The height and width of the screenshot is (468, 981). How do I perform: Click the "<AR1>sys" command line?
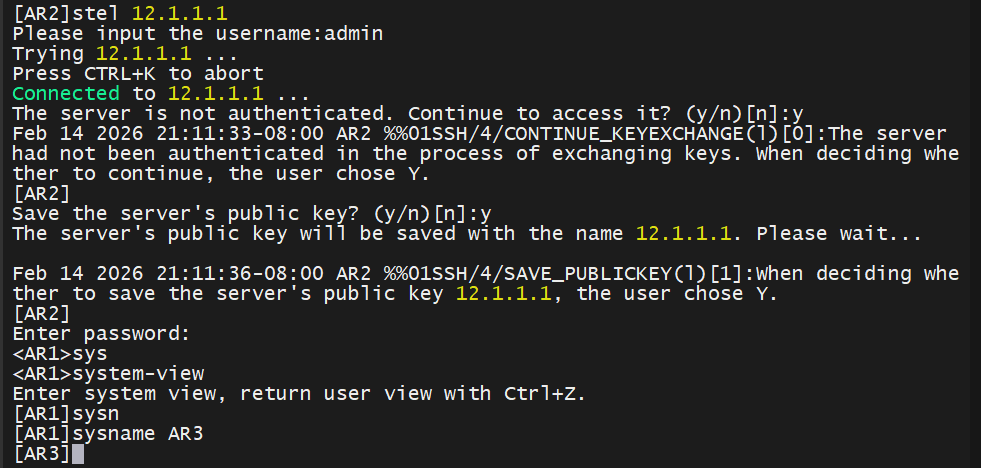[60, 354]
